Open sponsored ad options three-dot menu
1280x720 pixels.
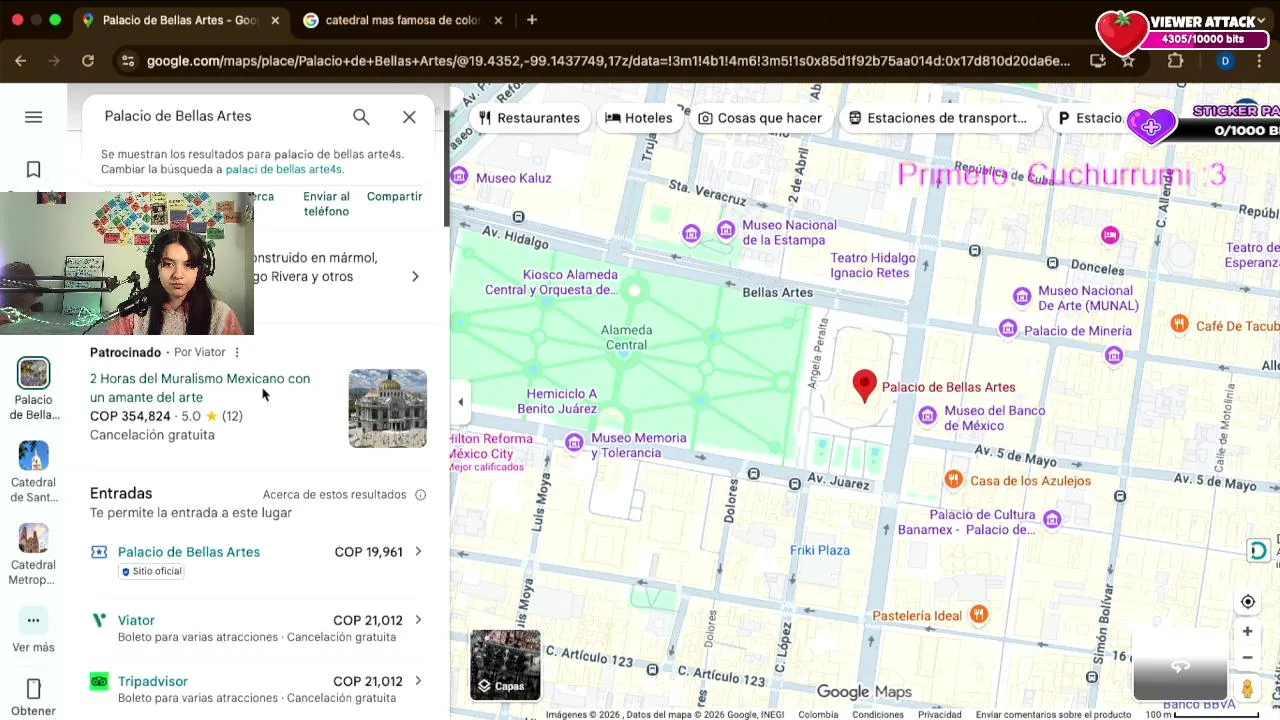click(x=237, y=352)
